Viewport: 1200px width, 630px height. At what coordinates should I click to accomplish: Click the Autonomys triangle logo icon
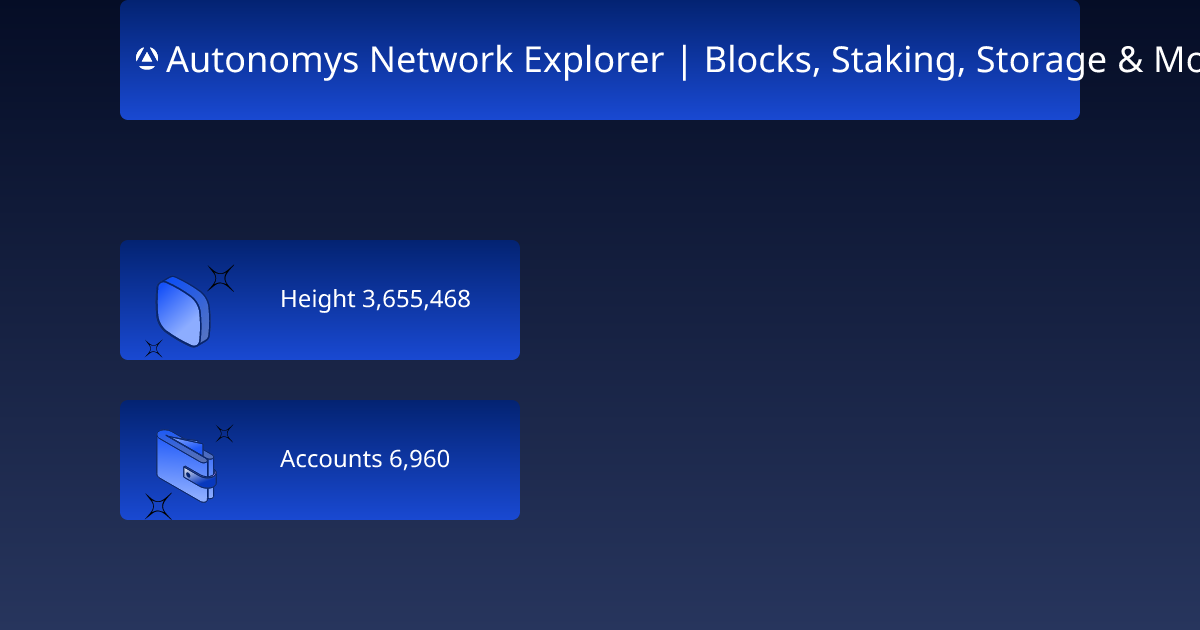(147, 60)
